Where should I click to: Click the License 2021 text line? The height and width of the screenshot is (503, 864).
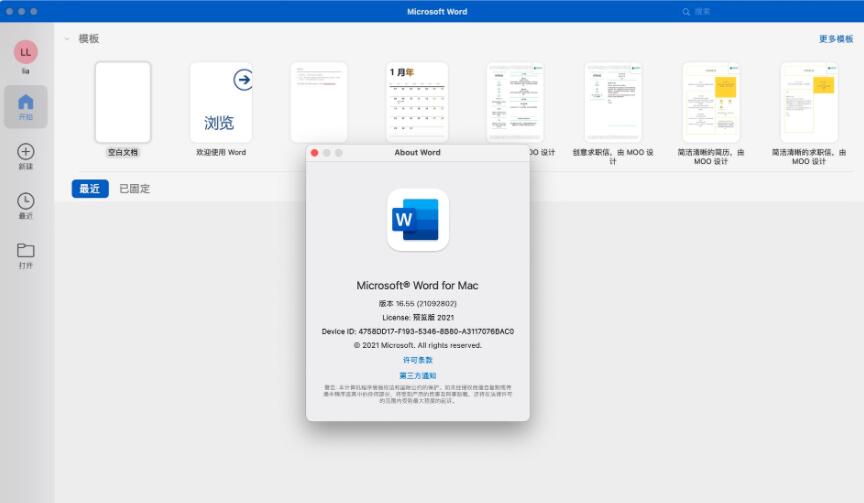point(418,317)
